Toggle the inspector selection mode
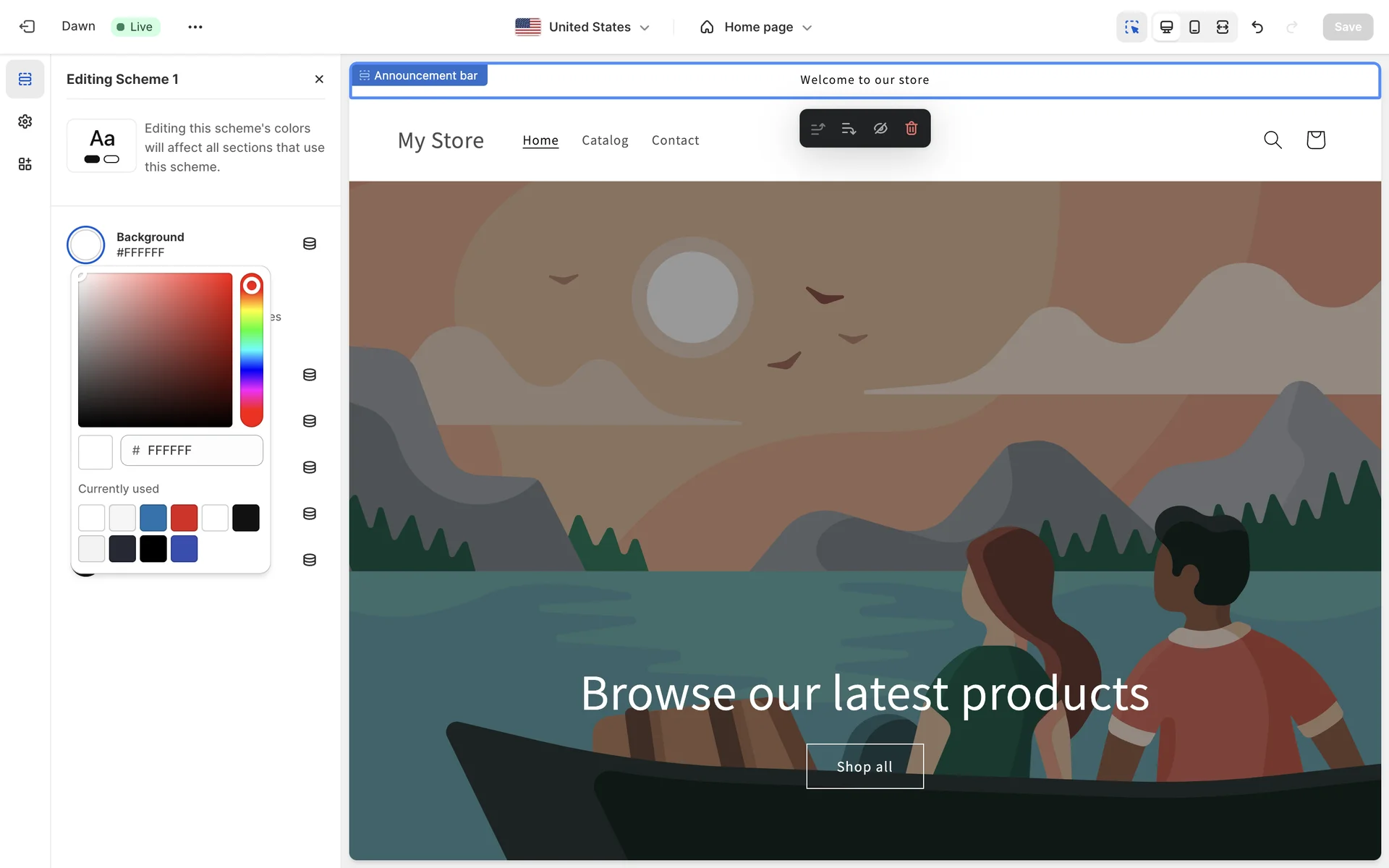Screen dimensions: 1389x868 [1131, 27]
